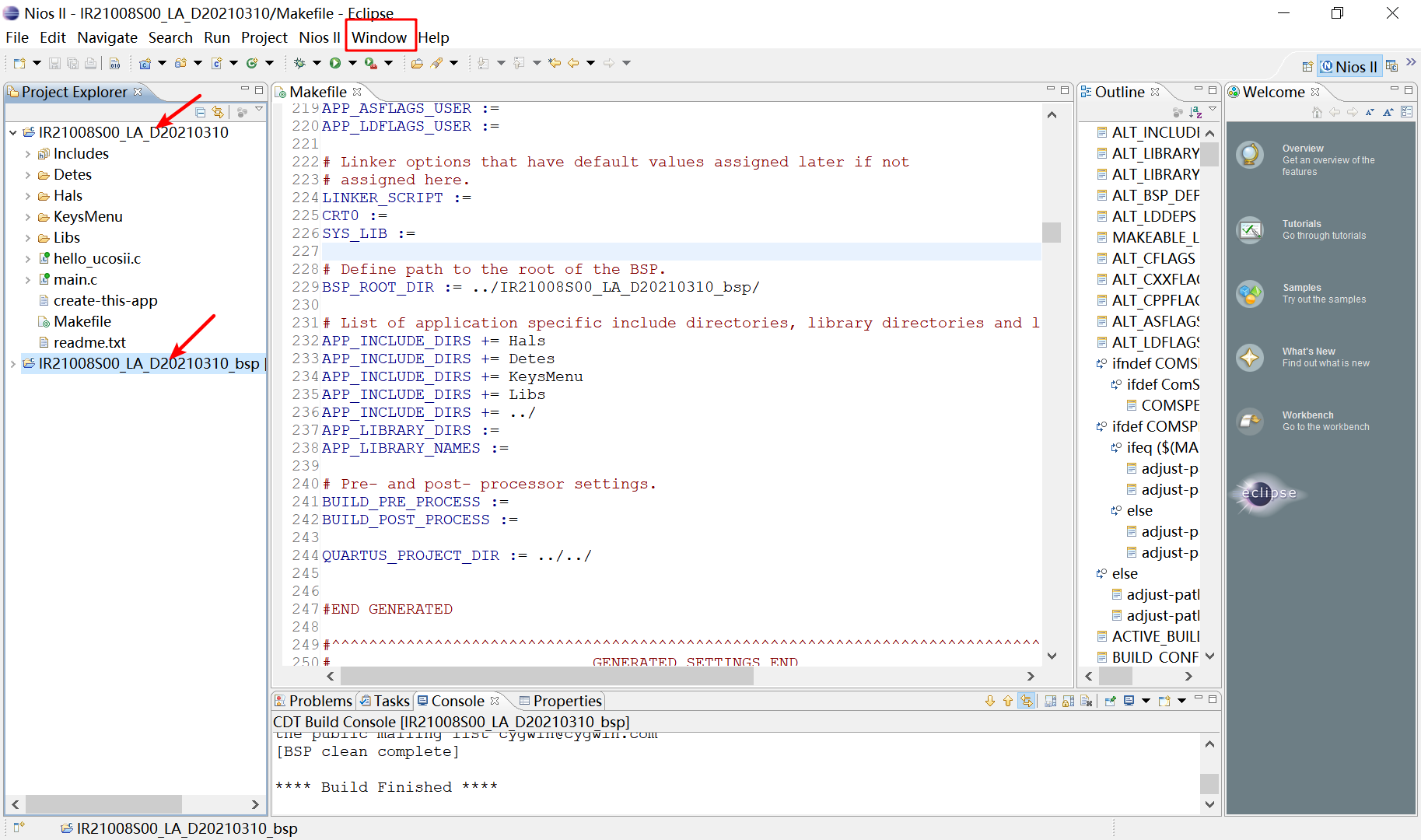Toggle Link with Editor in Project Explorer
Image resolution: width=1421 pixels, height=840 pixels.
[x=218, y=112]
